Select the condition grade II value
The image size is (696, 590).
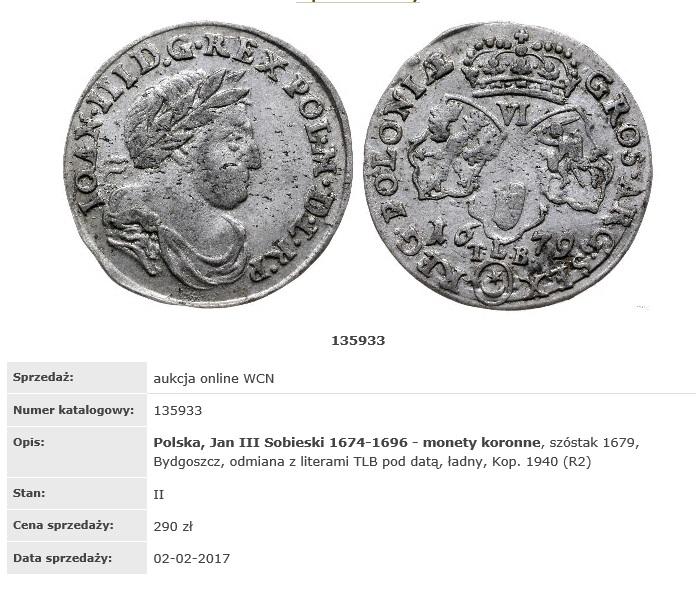[159, 495]
